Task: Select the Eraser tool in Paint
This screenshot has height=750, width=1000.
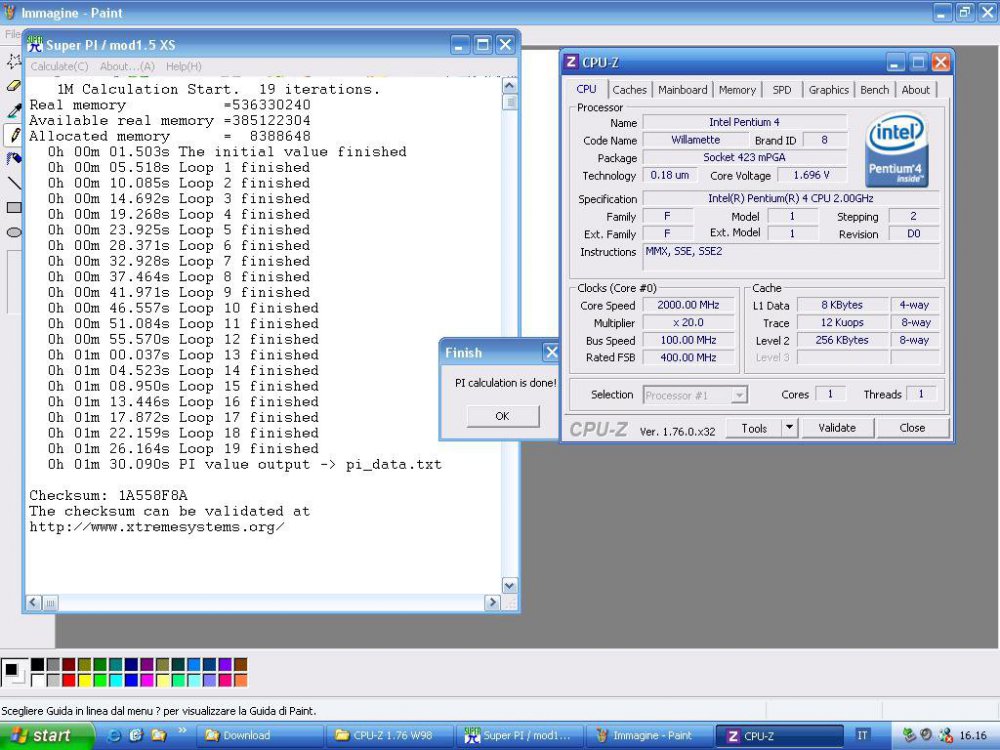Action: [12, 84]
